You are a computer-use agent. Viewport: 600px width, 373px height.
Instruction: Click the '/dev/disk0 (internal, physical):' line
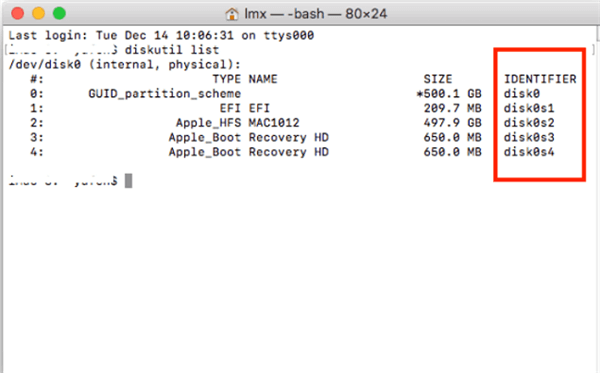point(125,65)
